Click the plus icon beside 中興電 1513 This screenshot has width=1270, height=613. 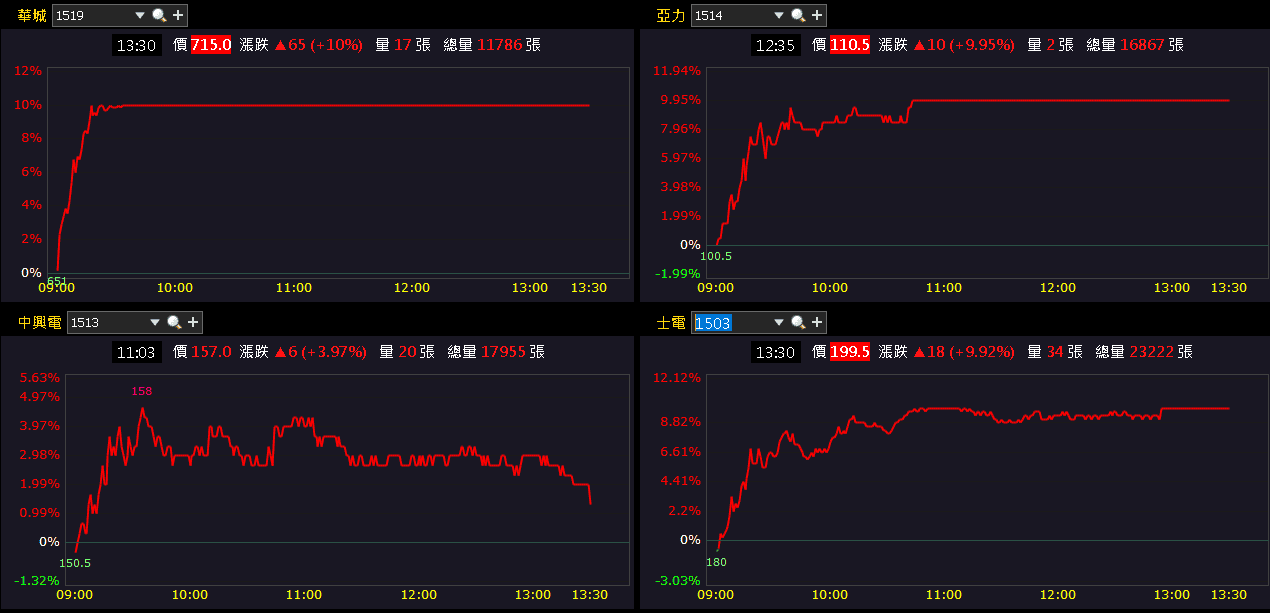click(x=194, y=322)
